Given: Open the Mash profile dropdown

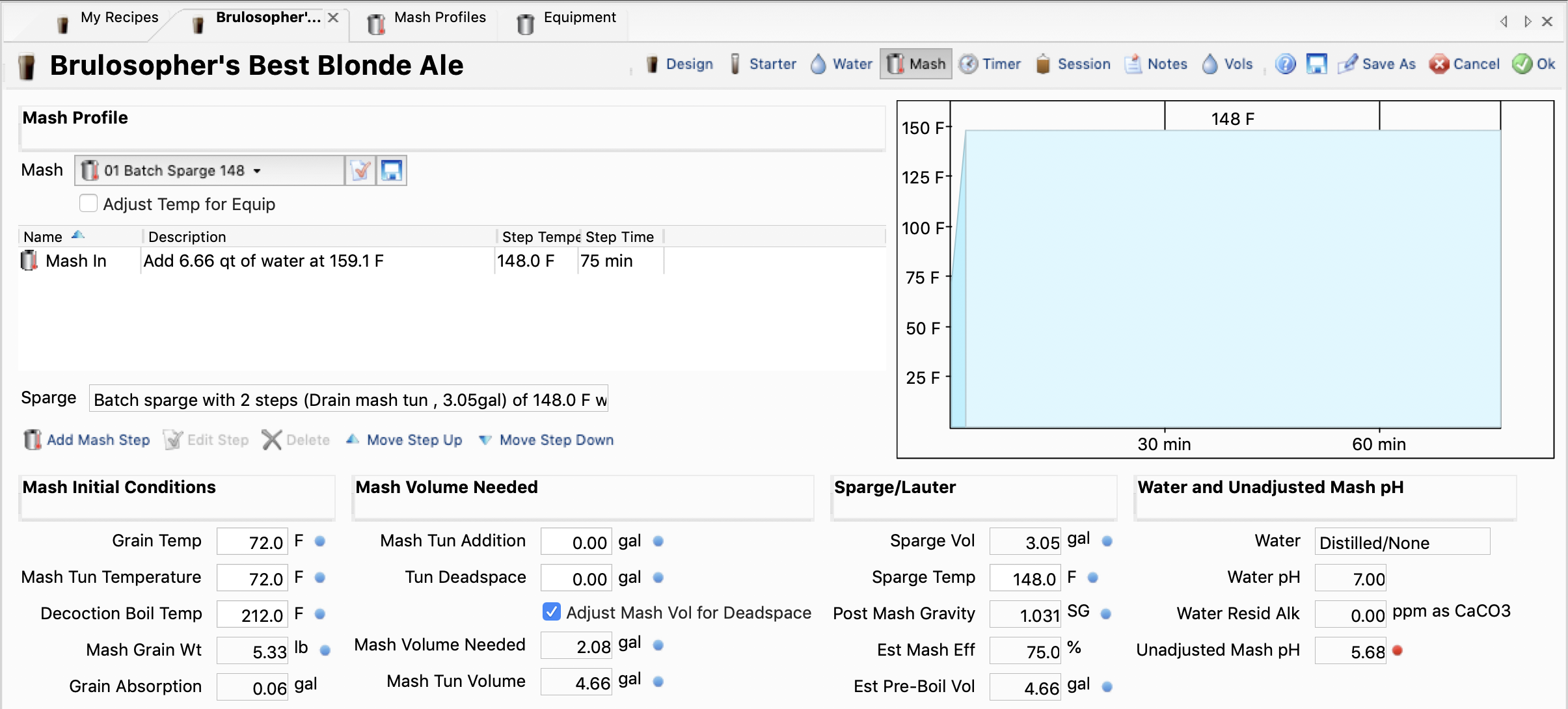Looking at the screenshot, I should coord(210,170).
